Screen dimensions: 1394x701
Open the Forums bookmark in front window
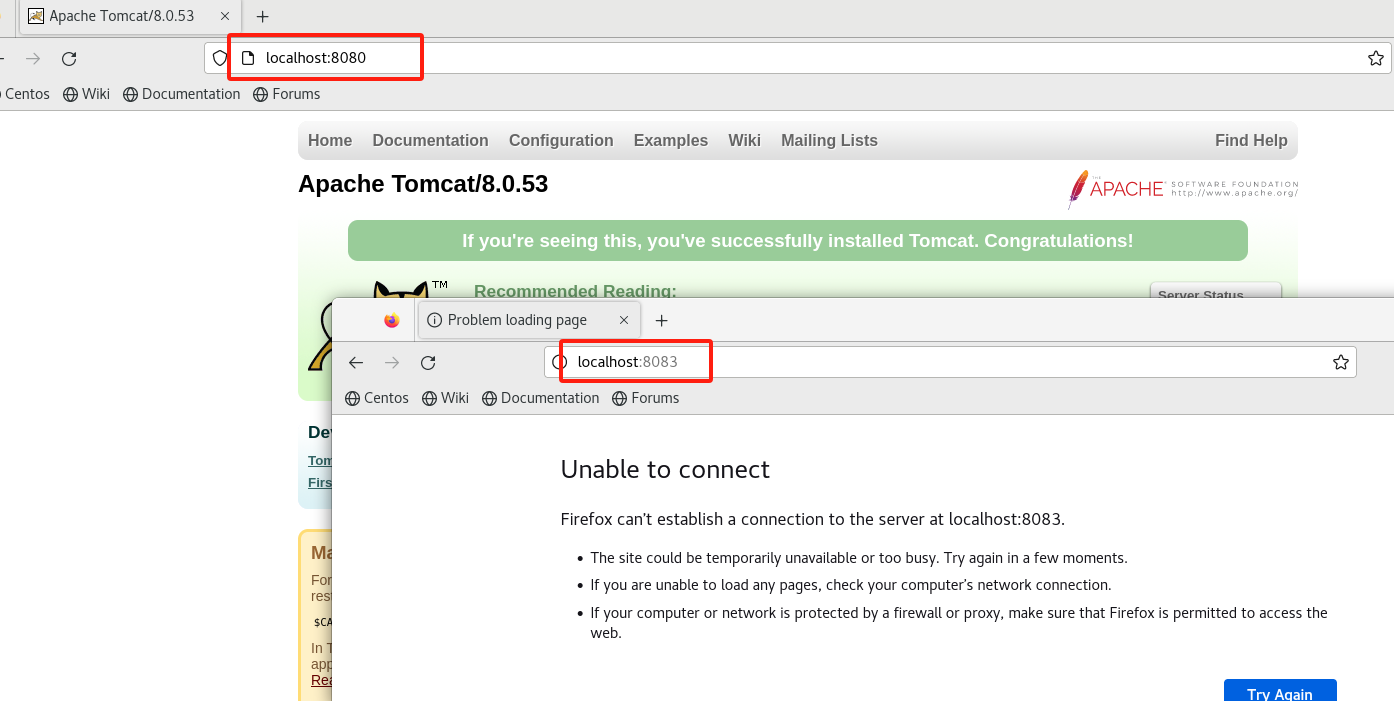(x=646, y=398)
